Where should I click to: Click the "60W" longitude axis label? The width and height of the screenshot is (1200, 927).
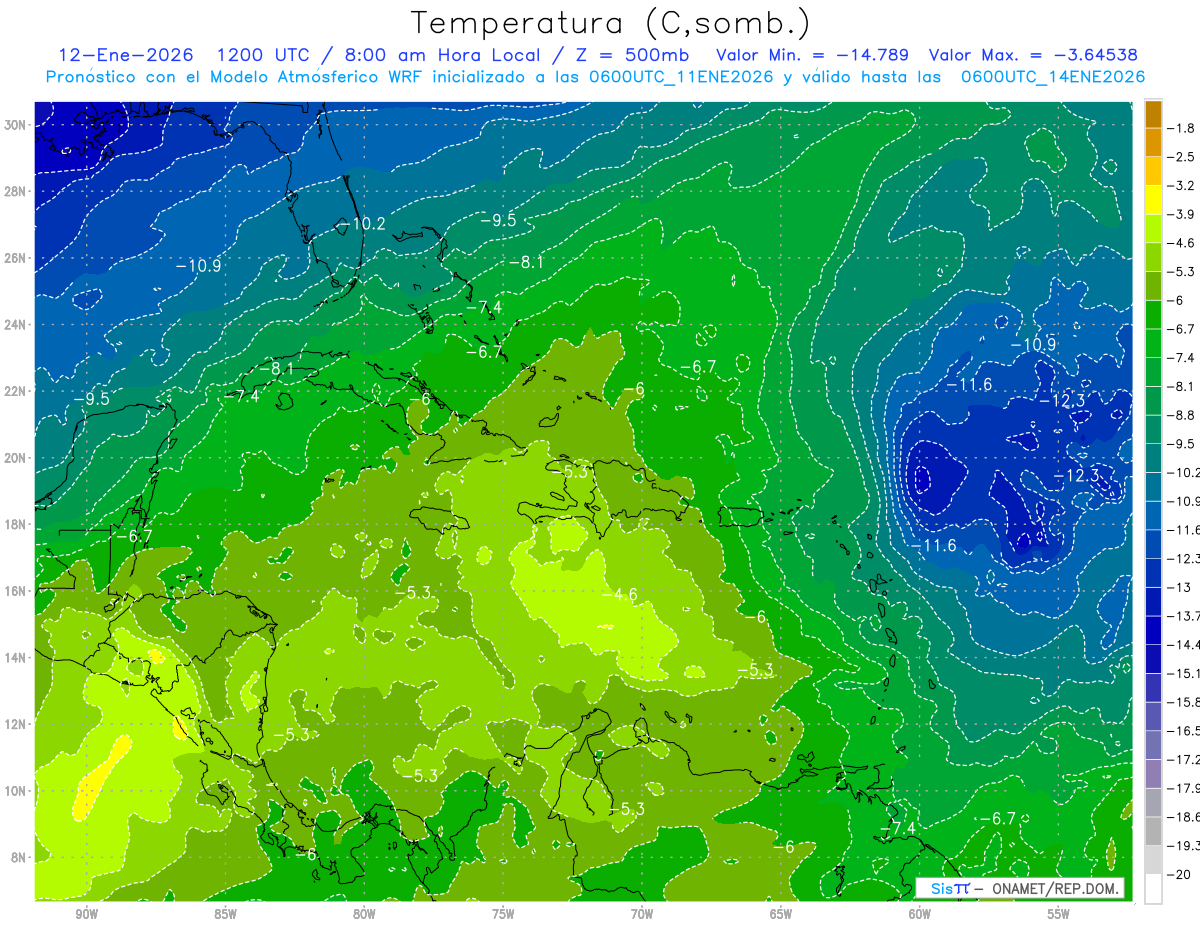pyautogui.click(x=920, y=914)
